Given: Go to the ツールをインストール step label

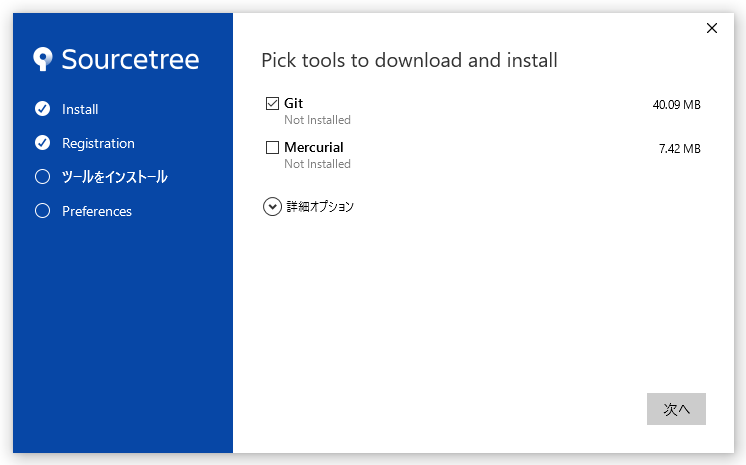Looking at the screenshot, I should [x=114, y=177].
